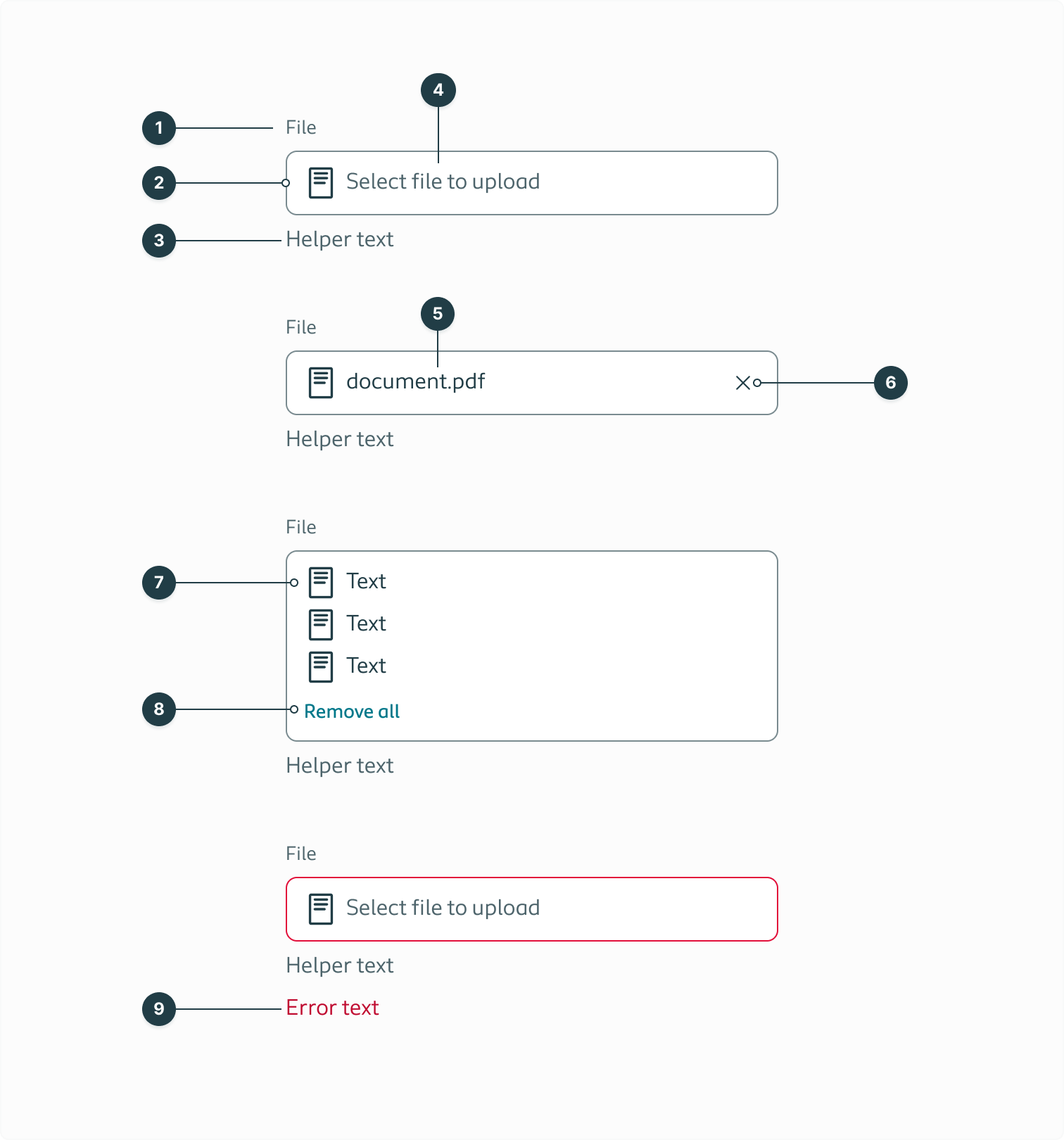
Task: Click numbered callout badge 8
Action: point(159,710)
